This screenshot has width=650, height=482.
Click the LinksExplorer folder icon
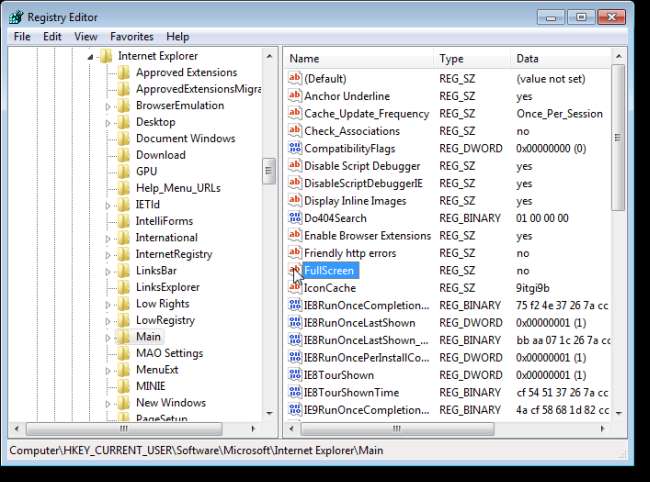pyautogui.click(x=124, y=287)
